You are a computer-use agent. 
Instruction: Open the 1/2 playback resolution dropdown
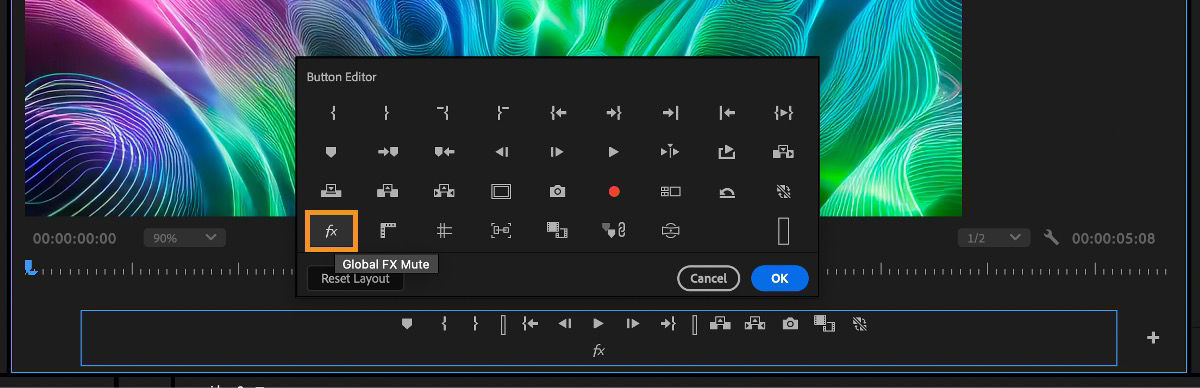pos(993,238)
